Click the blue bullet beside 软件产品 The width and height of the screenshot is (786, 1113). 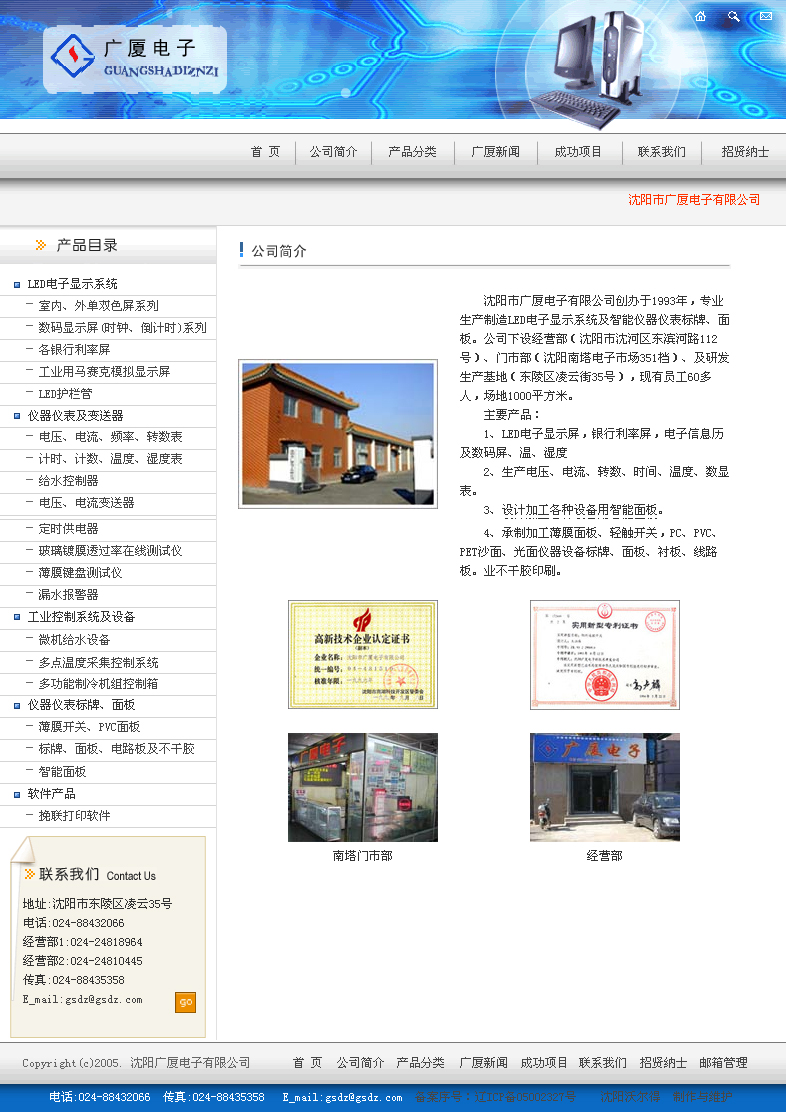click(x=17, y=794)
